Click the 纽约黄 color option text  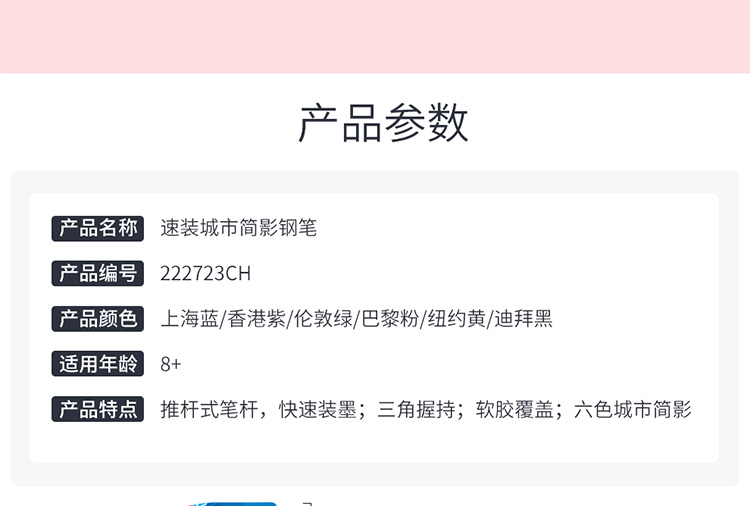(456, 319)
